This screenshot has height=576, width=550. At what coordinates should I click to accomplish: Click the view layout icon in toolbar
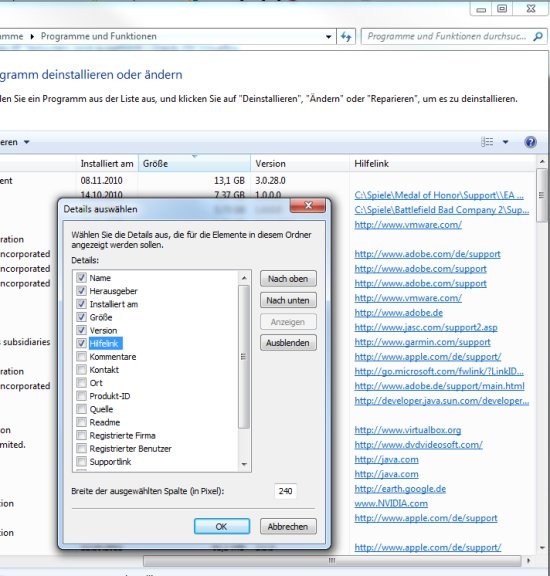(x=487, y=142)
